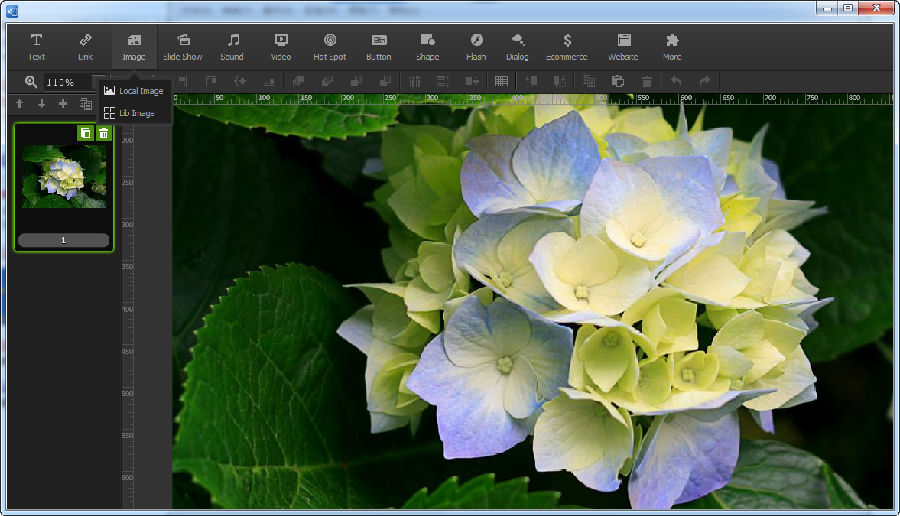900x516 pixels.
Task: Choose the Shape tool
Action: [428, 46]
